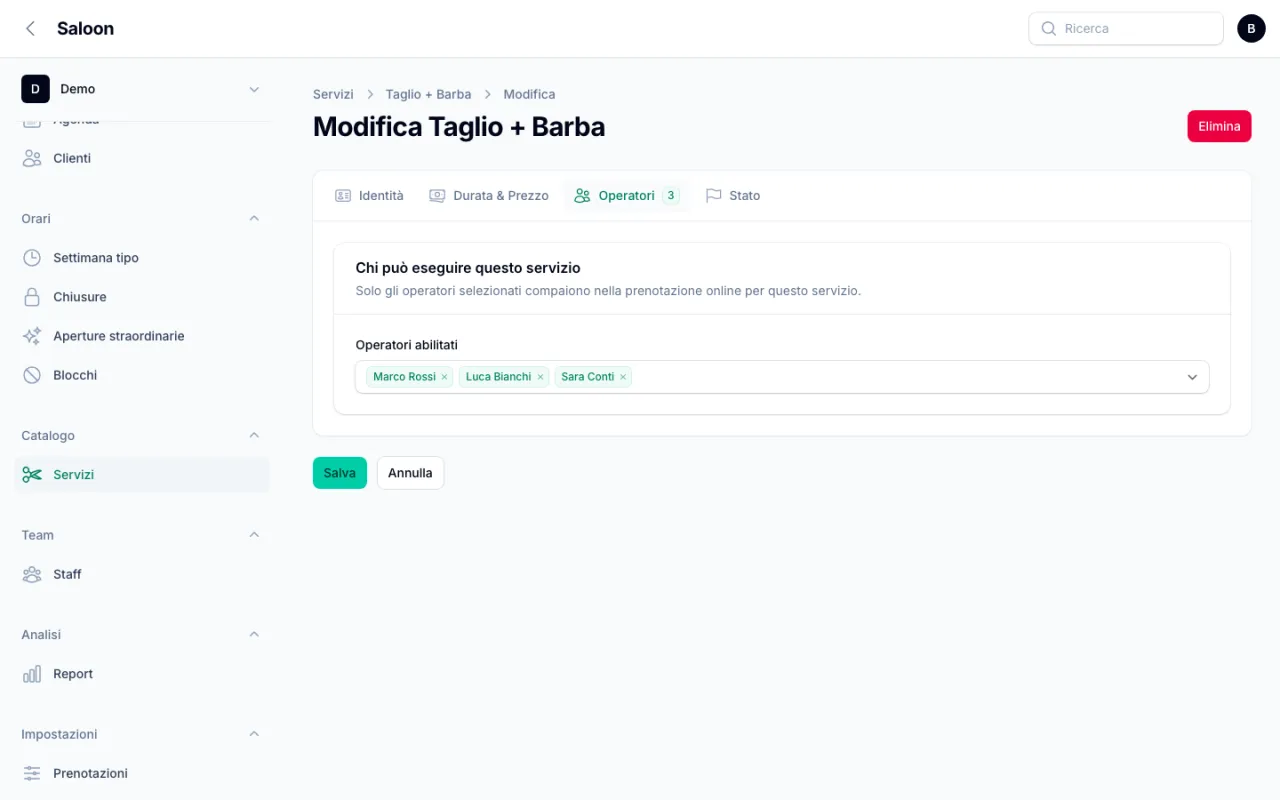Click inside the Operatori abilitati multi-select field
The image size is (1280, 800).
[x=782, y=377]
